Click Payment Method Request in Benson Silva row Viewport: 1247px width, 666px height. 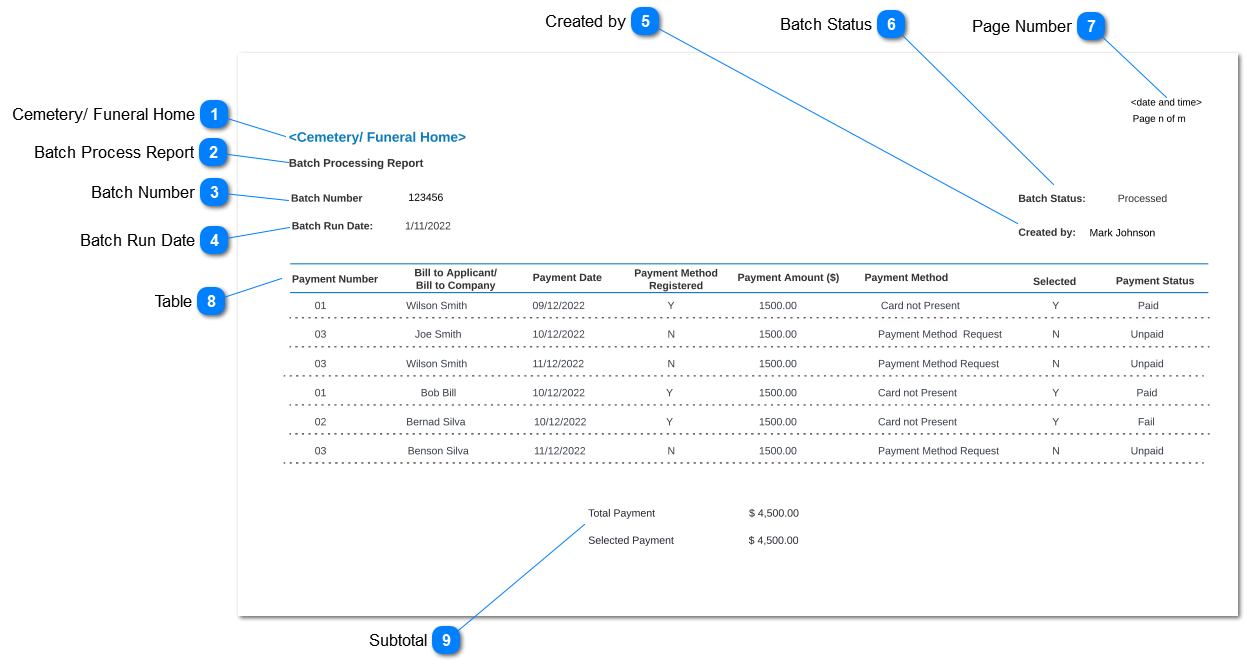[x=938, y=451]
